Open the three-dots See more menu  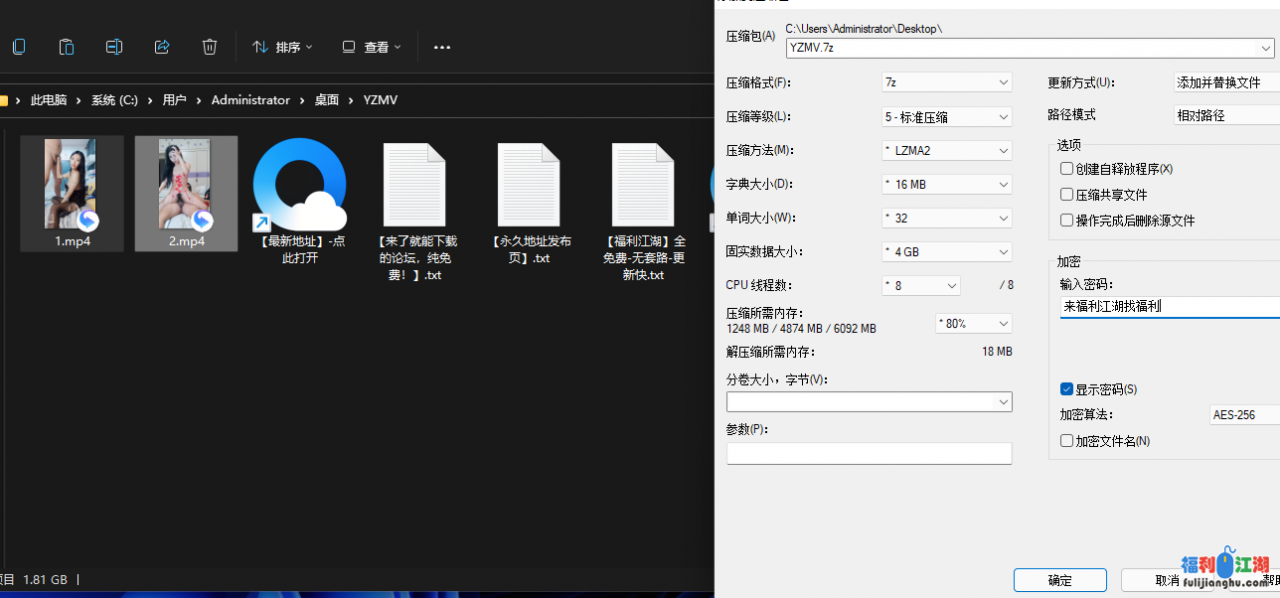[x=442, y=47]
